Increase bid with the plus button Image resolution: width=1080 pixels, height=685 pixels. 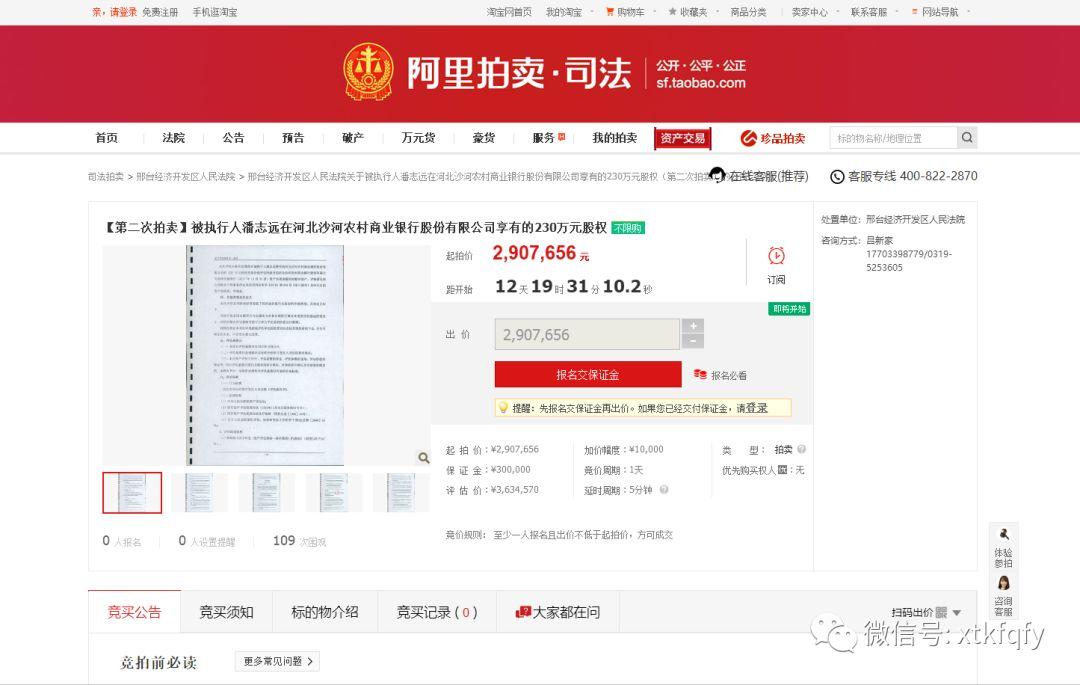tap(693, 326)
